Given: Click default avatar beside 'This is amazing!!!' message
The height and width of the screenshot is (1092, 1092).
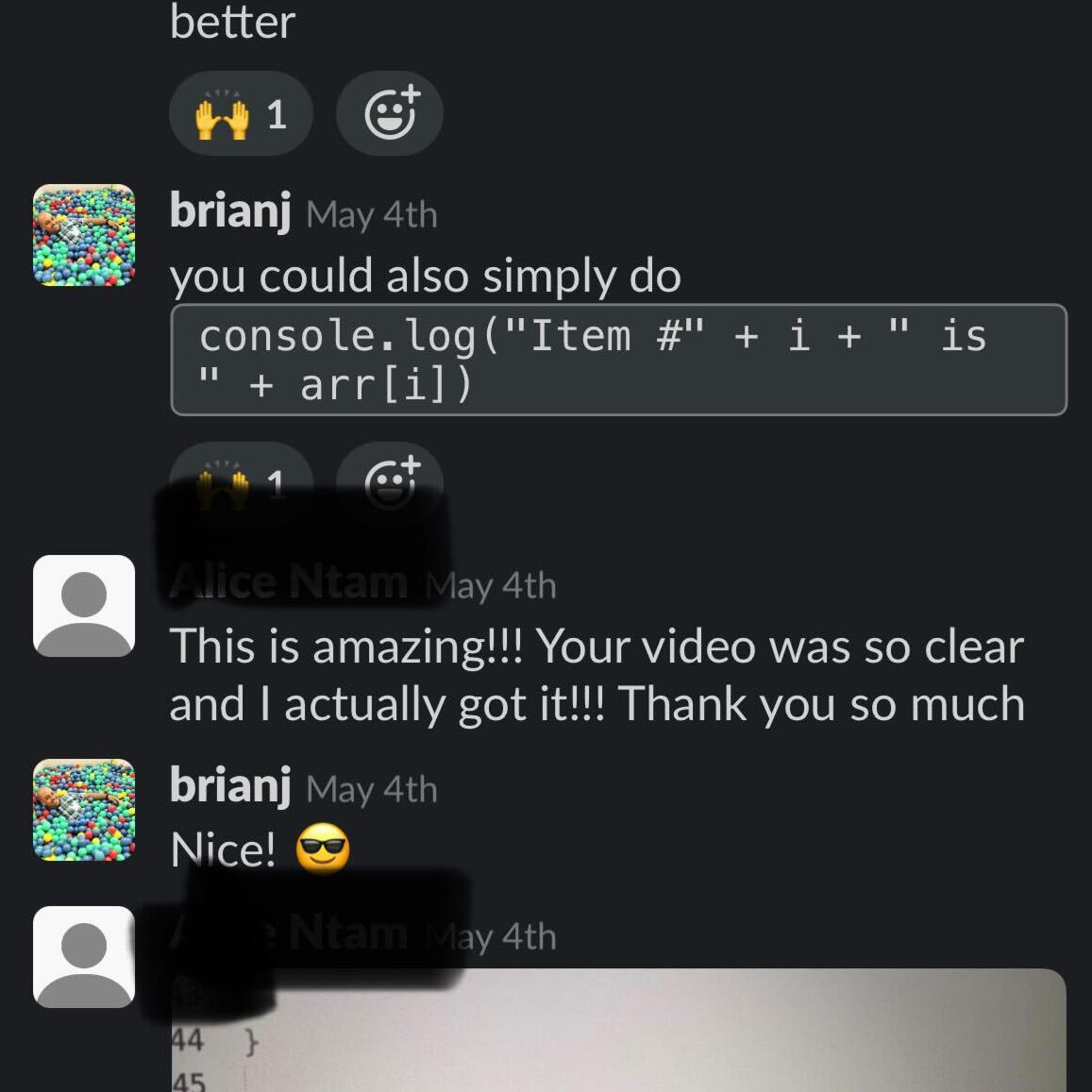Looking at the screenshot, I should click(x=84, y=606).
